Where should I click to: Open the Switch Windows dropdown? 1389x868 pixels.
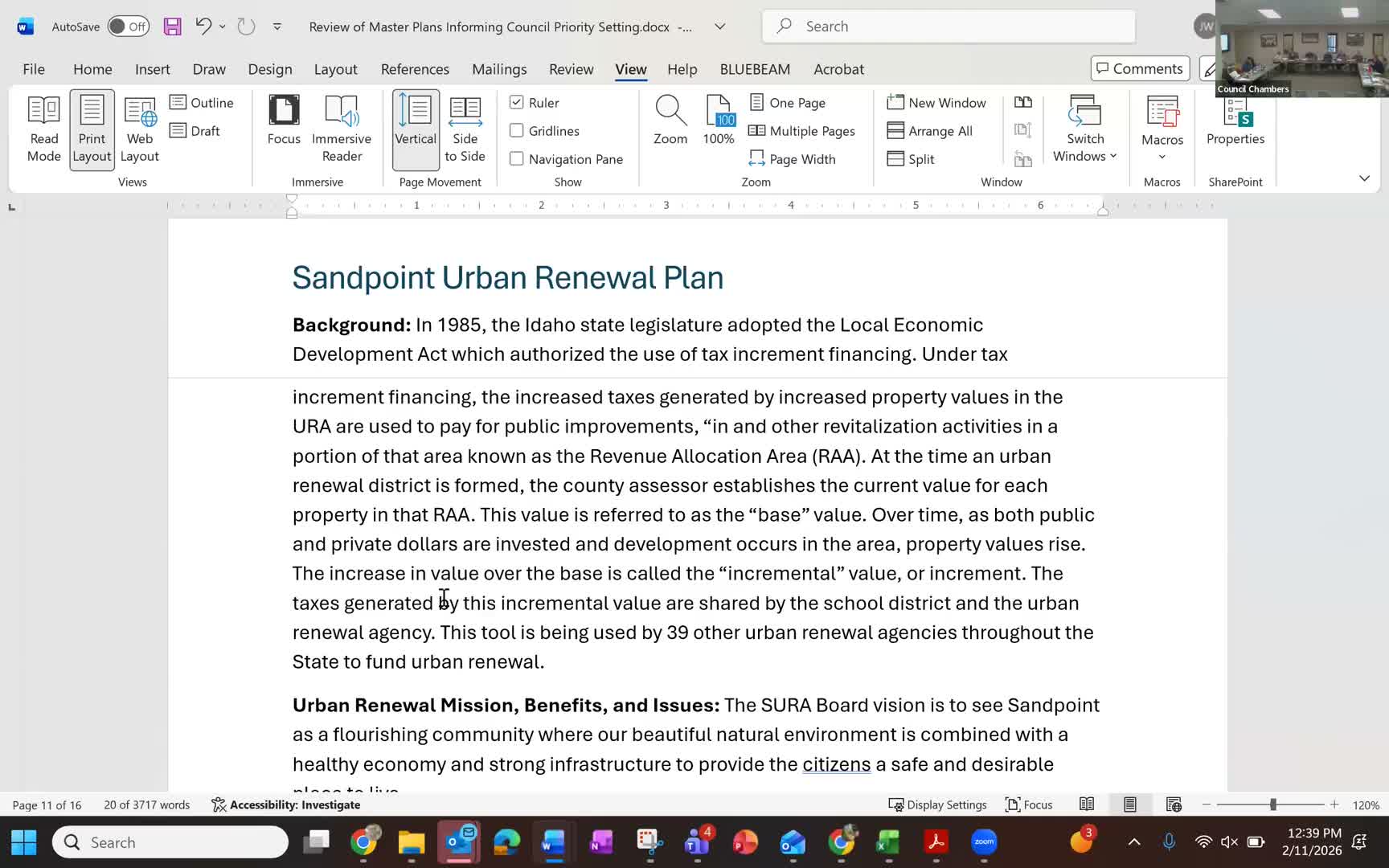[1084, 130]
